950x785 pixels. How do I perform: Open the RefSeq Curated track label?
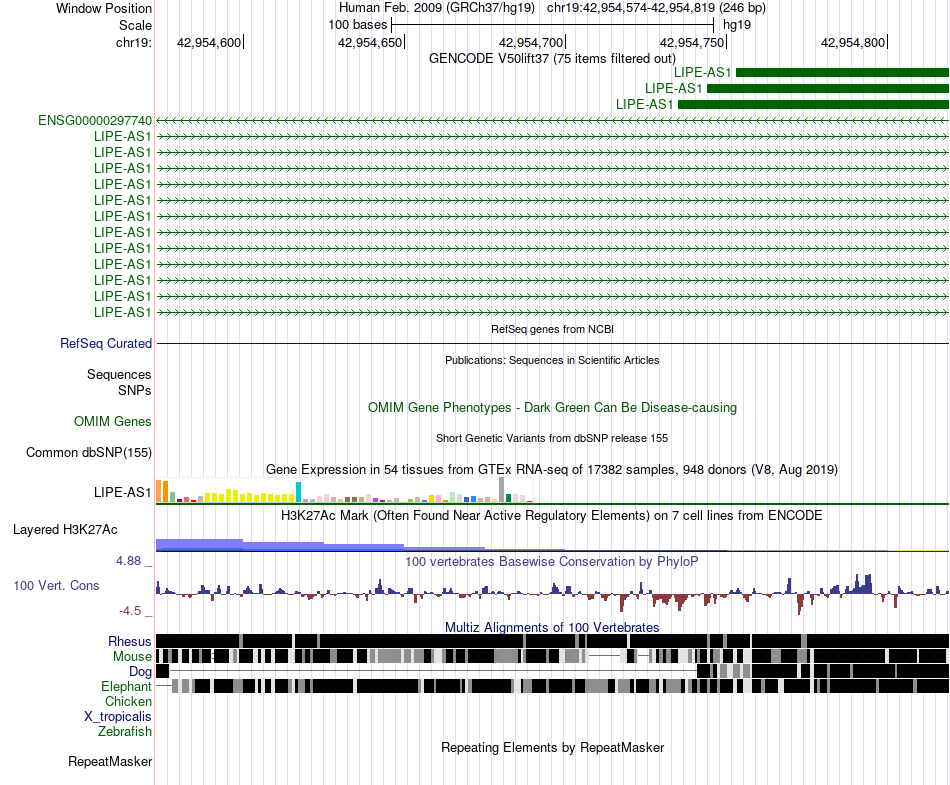[106, 343]
